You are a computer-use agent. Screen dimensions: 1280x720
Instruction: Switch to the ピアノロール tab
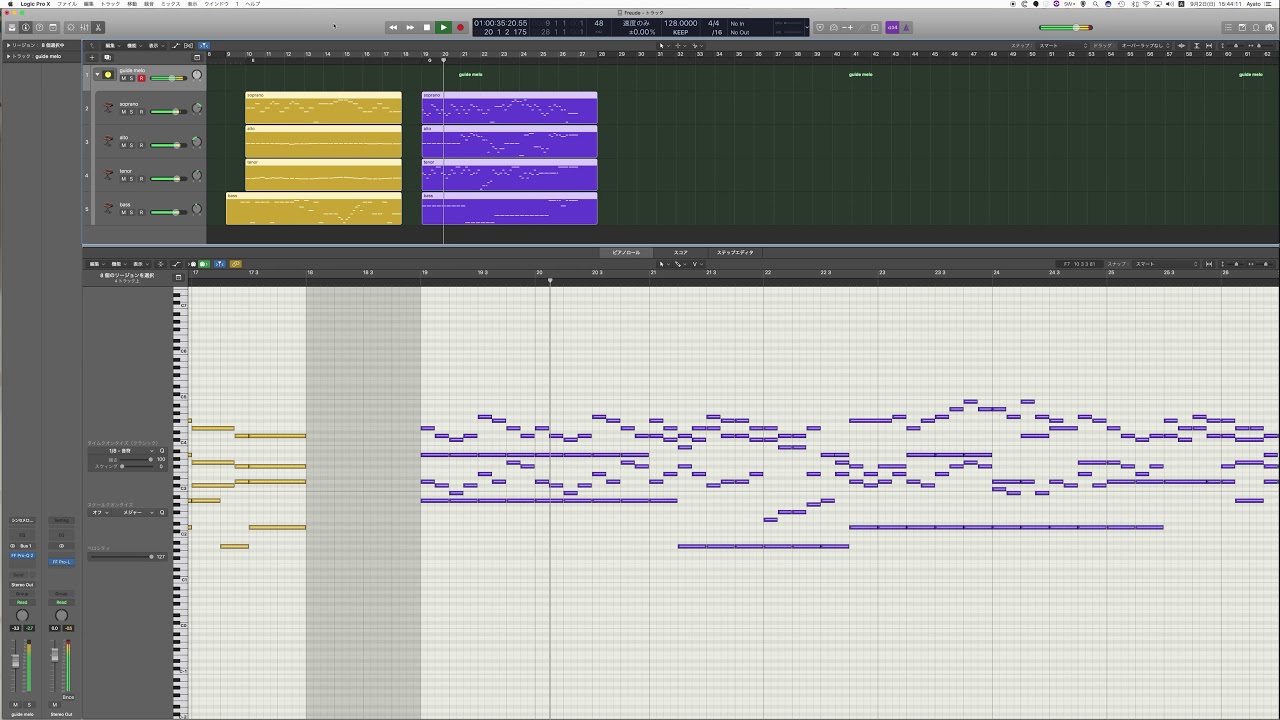click(x=626, y=252)
